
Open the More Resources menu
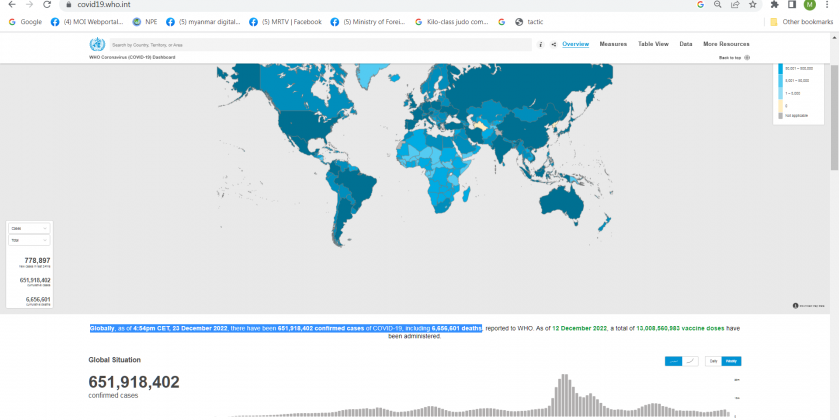click(x=726, y=44)
